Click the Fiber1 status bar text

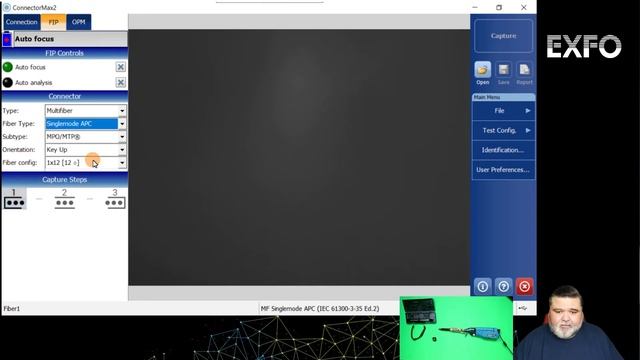tap(12, 309)
